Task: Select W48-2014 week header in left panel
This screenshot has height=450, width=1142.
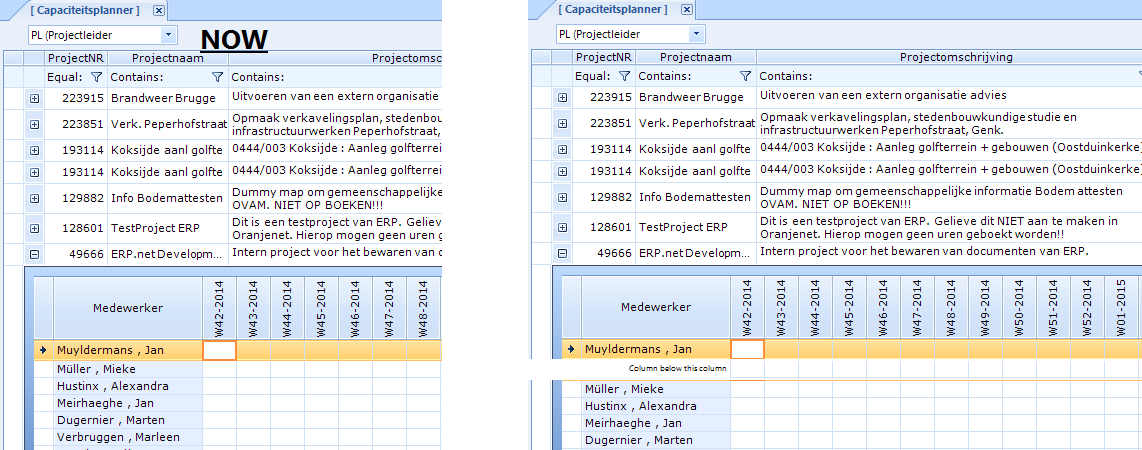Action: click(423, 308)
